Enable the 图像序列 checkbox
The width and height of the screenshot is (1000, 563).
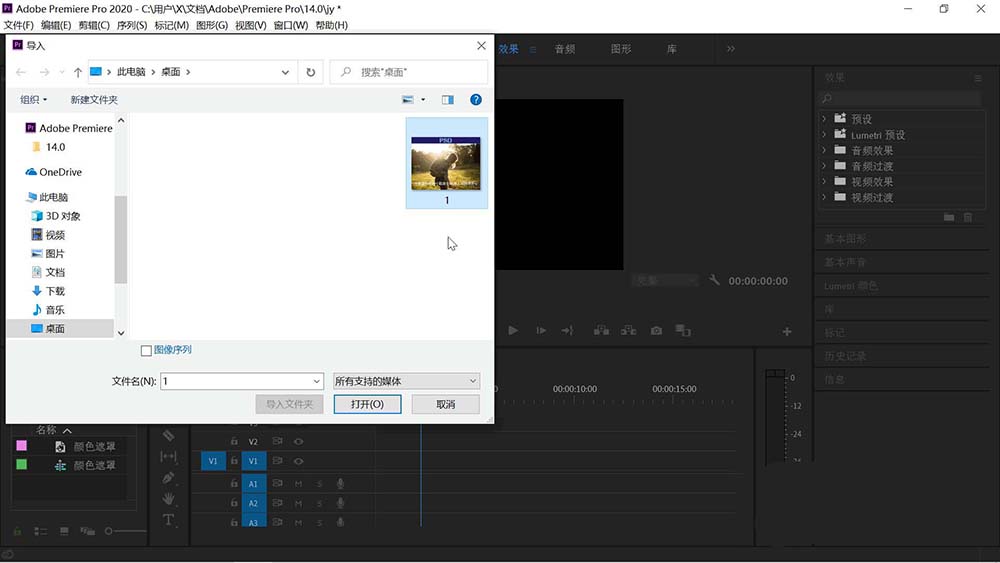[147, 351]
